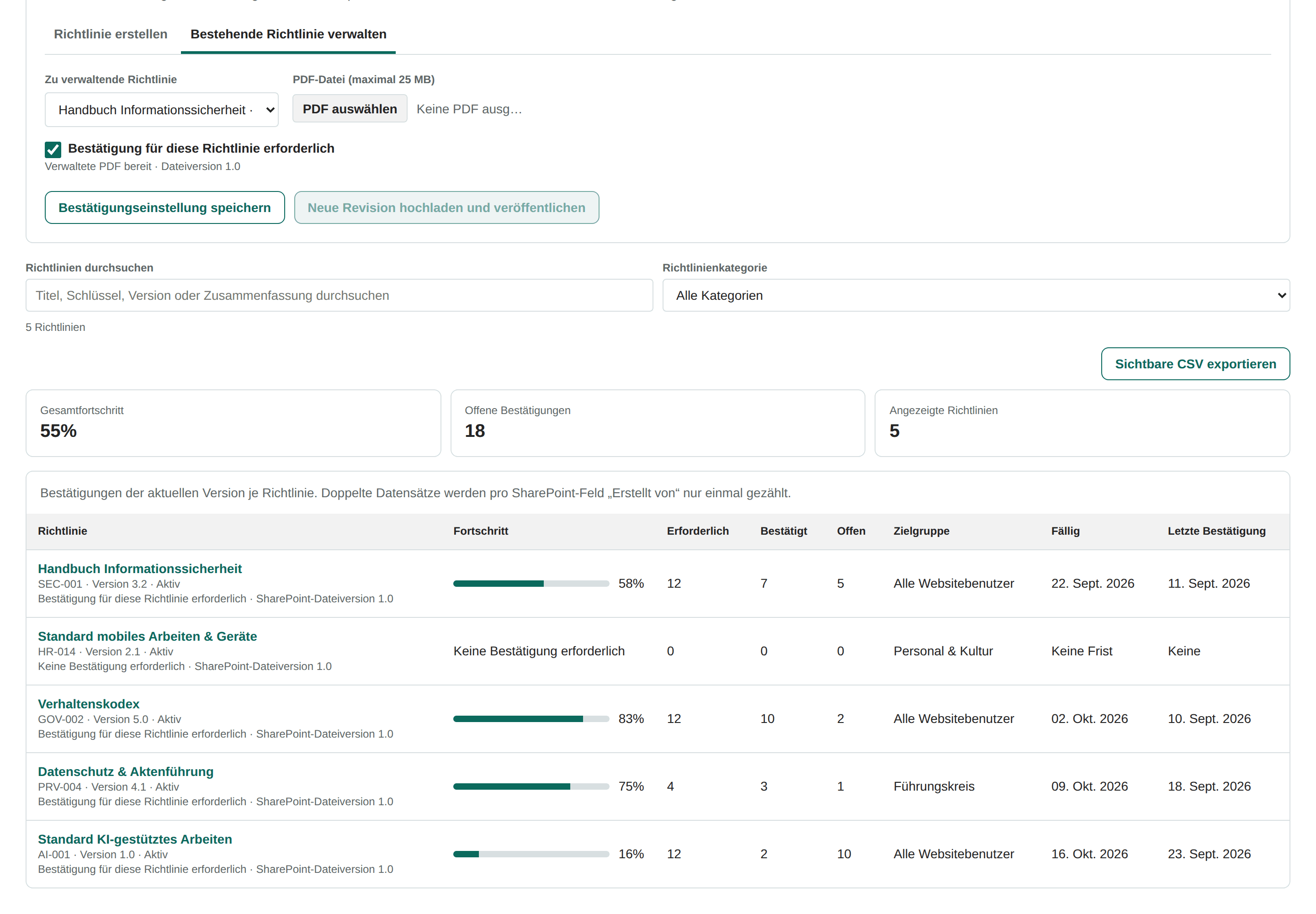Click 'SEC-001 · Version 3.2 · Aktiv'
This screenshot has height=914, width=1316.
coord(109,584)
